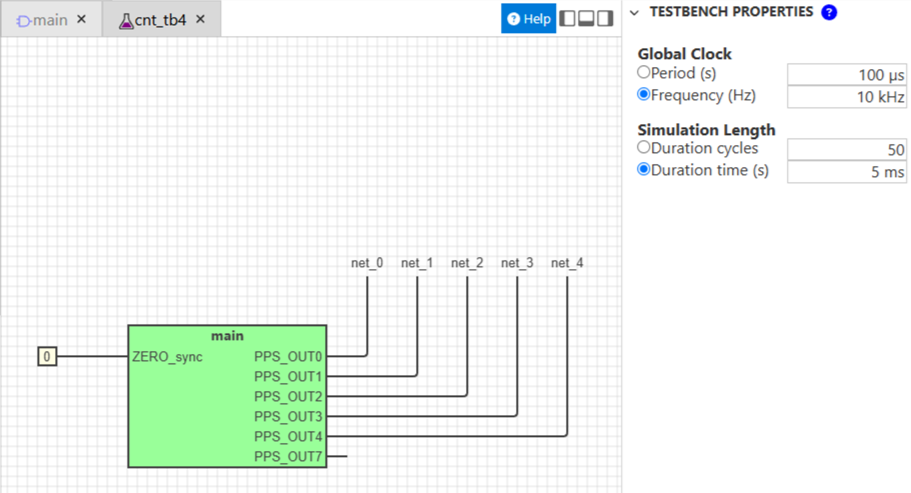Select the net_1 label
The image size is (911, 493).
tap(417, 263)
